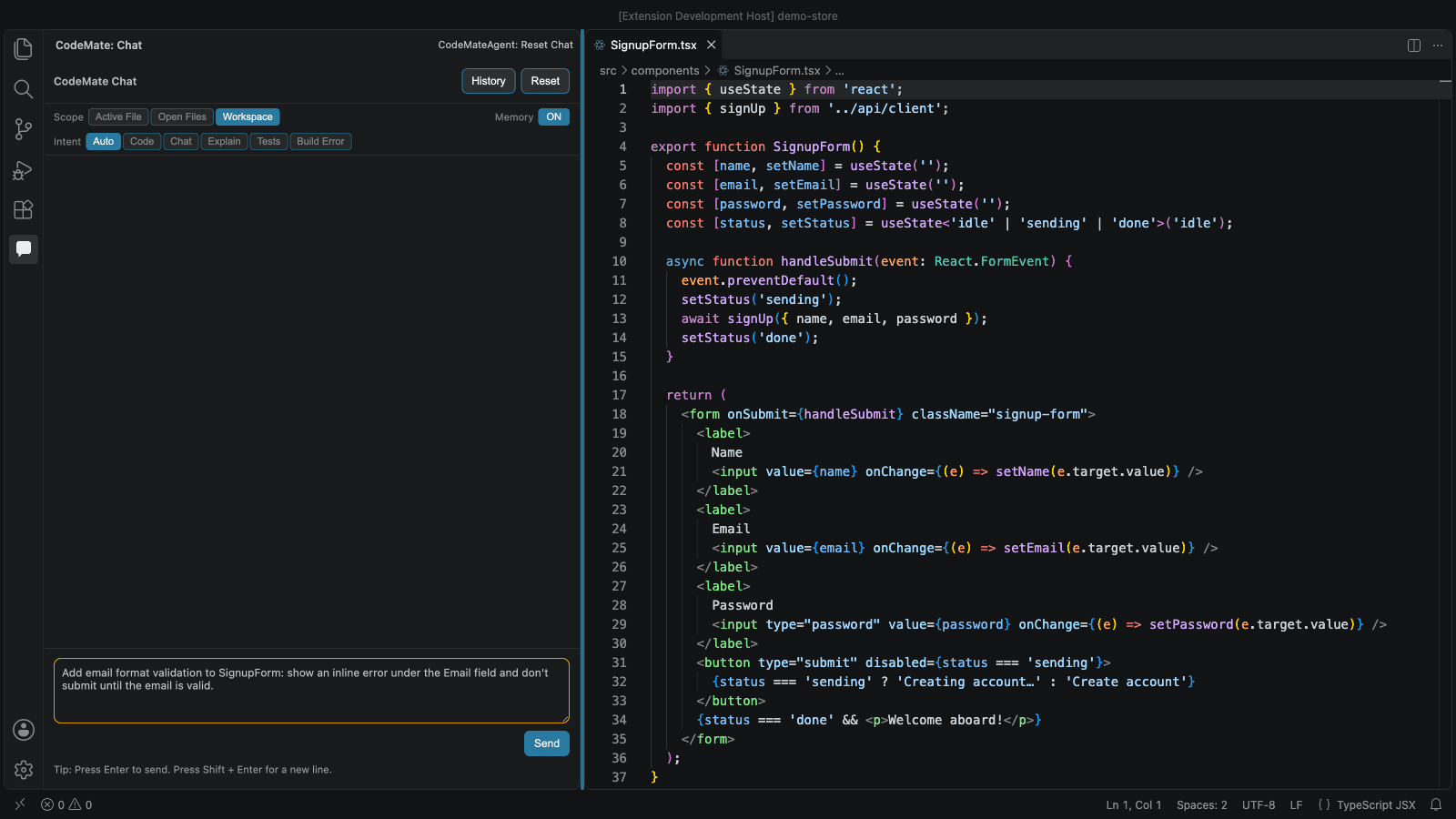Choose the Code intent

pyautogui.click(x=142, y=141)
